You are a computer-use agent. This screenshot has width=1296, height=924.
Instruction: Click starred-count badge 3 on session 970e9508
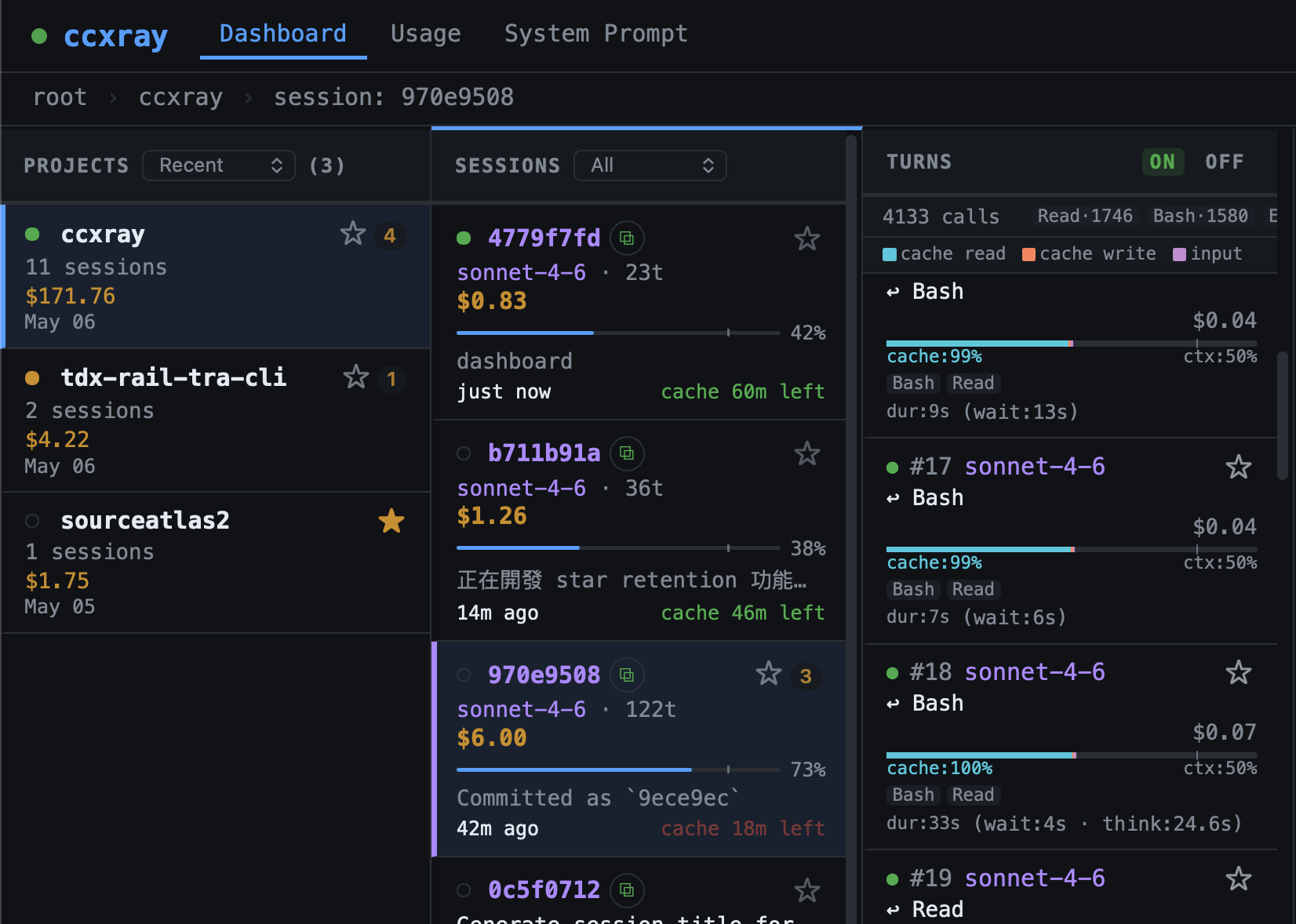[x=806, y=676]
